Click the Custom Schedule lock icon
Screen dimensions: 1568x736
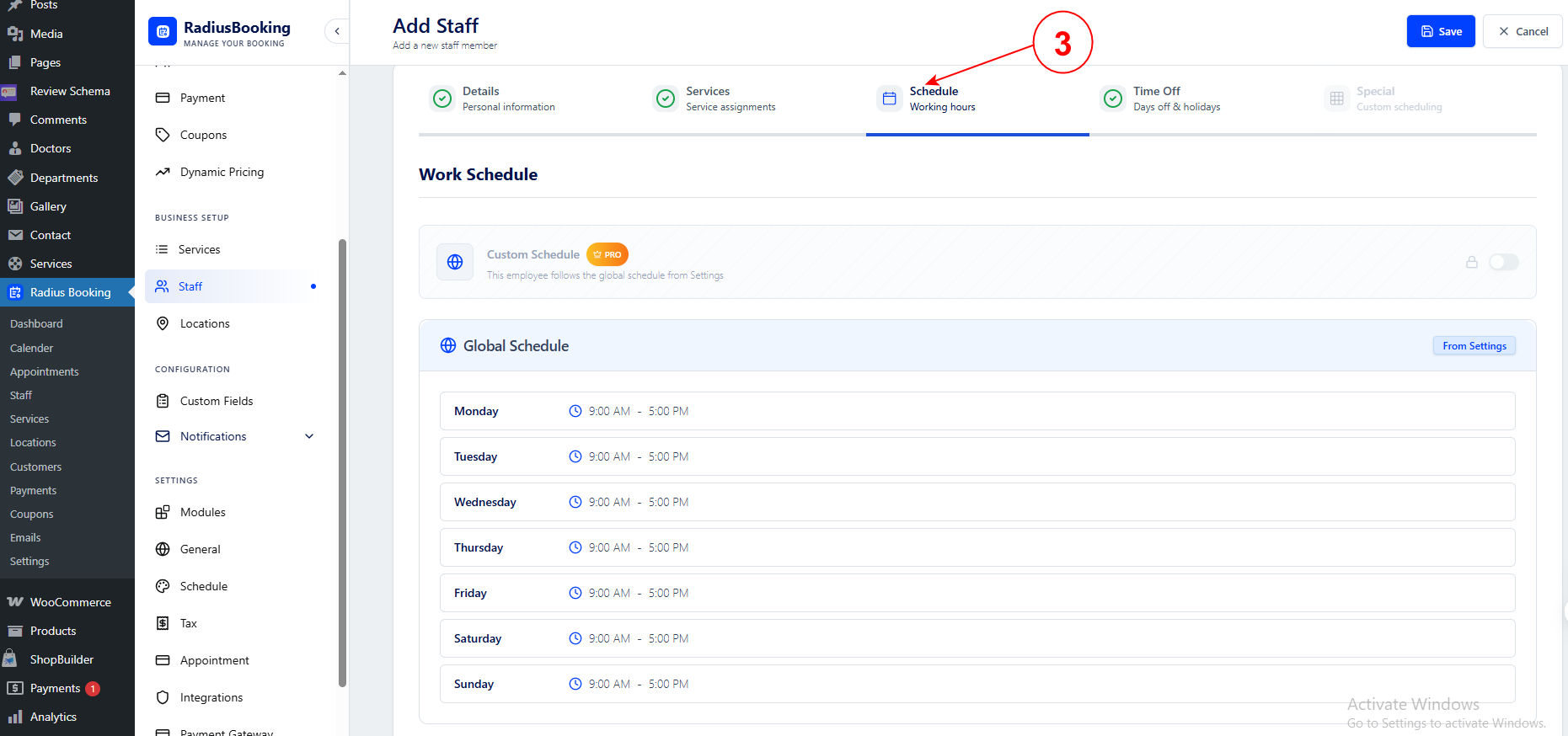[x=1472, y=262]
